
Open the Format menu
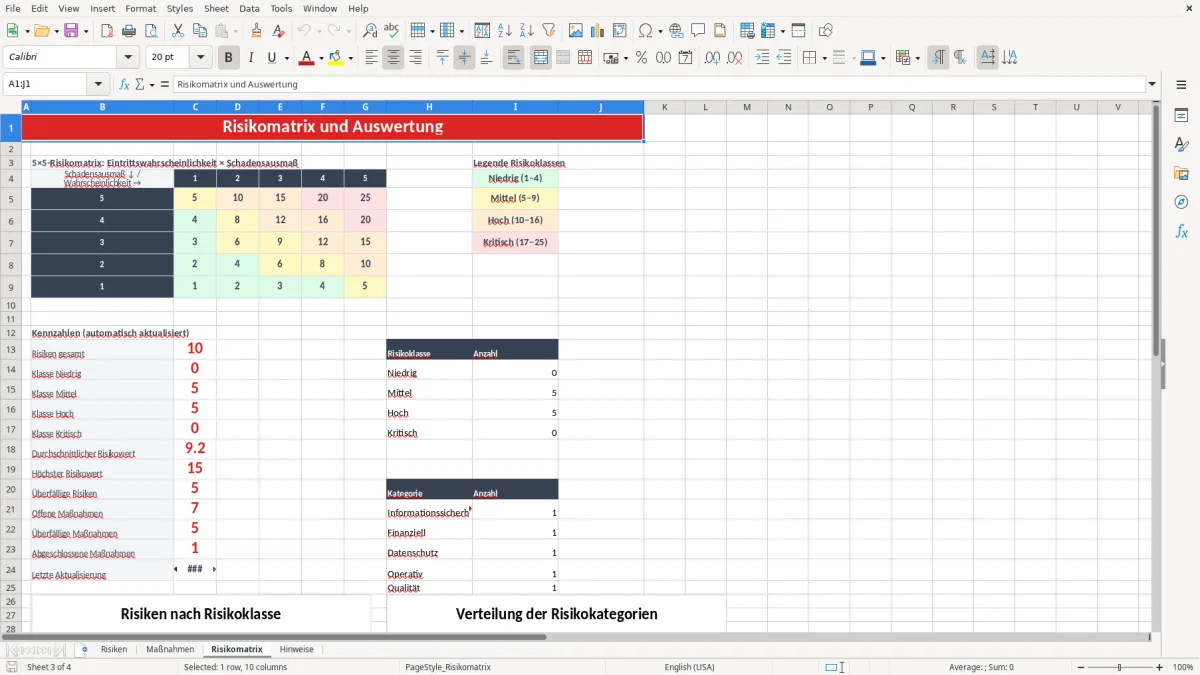(x=140, y=8)
